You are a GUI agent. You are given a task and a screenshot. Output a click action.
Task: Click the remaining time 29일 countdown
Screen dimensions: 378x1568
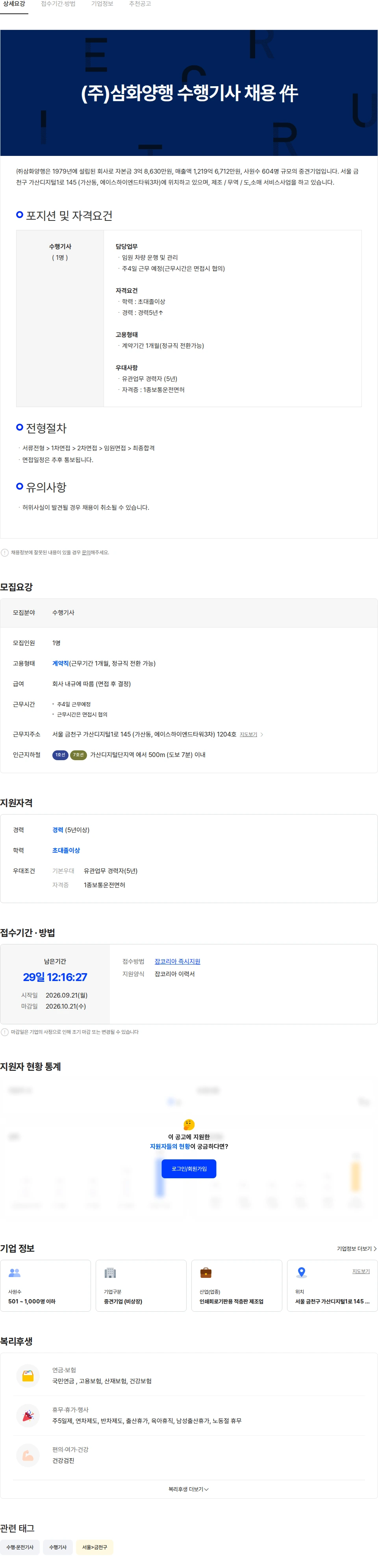(55, 977)
